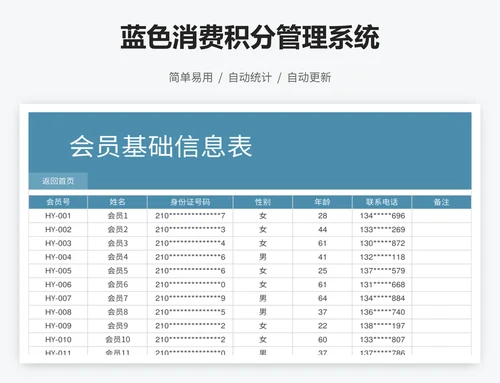Select phone cell 137*****579
Viewport: 500px width, 383px height.
382,271
